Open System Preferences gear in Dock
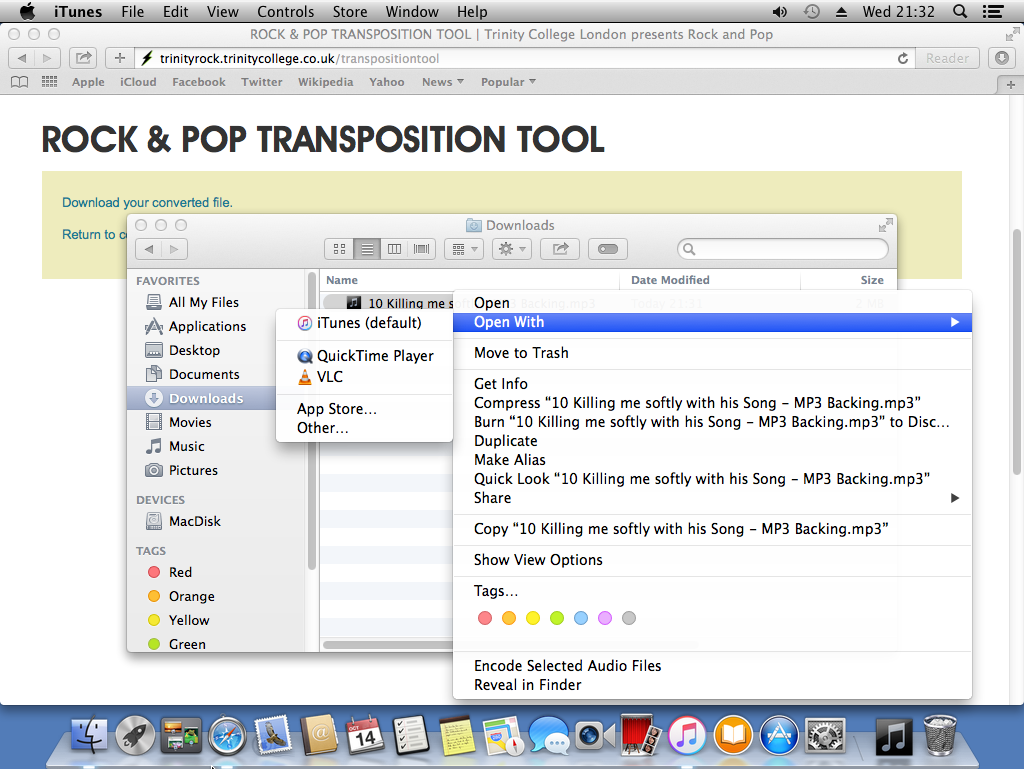This screenshot has width=1024, height=769. (x=825, y=736)
